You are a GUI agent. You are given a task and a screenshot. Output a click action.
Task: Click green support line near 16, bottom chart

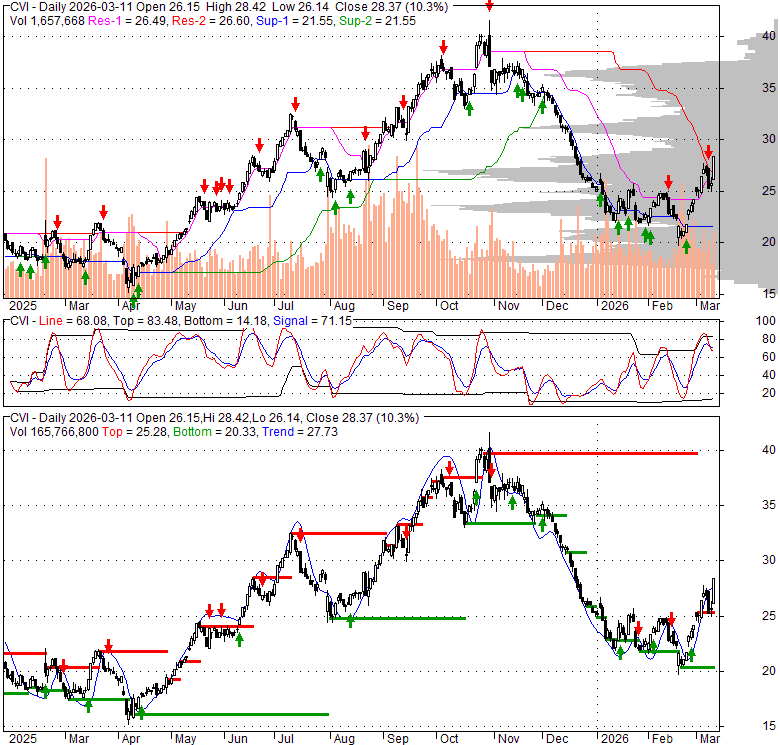[233, 714]
